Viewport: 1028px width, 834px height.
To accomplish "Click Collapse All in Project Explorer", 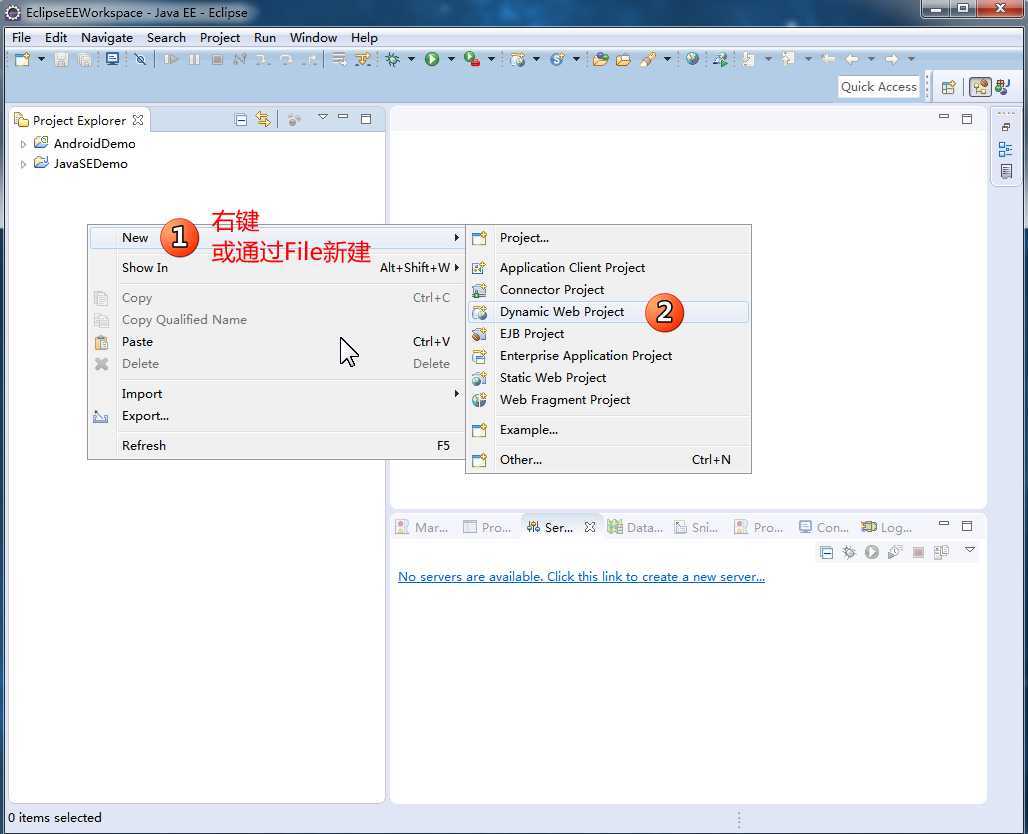I will point(241,119).
